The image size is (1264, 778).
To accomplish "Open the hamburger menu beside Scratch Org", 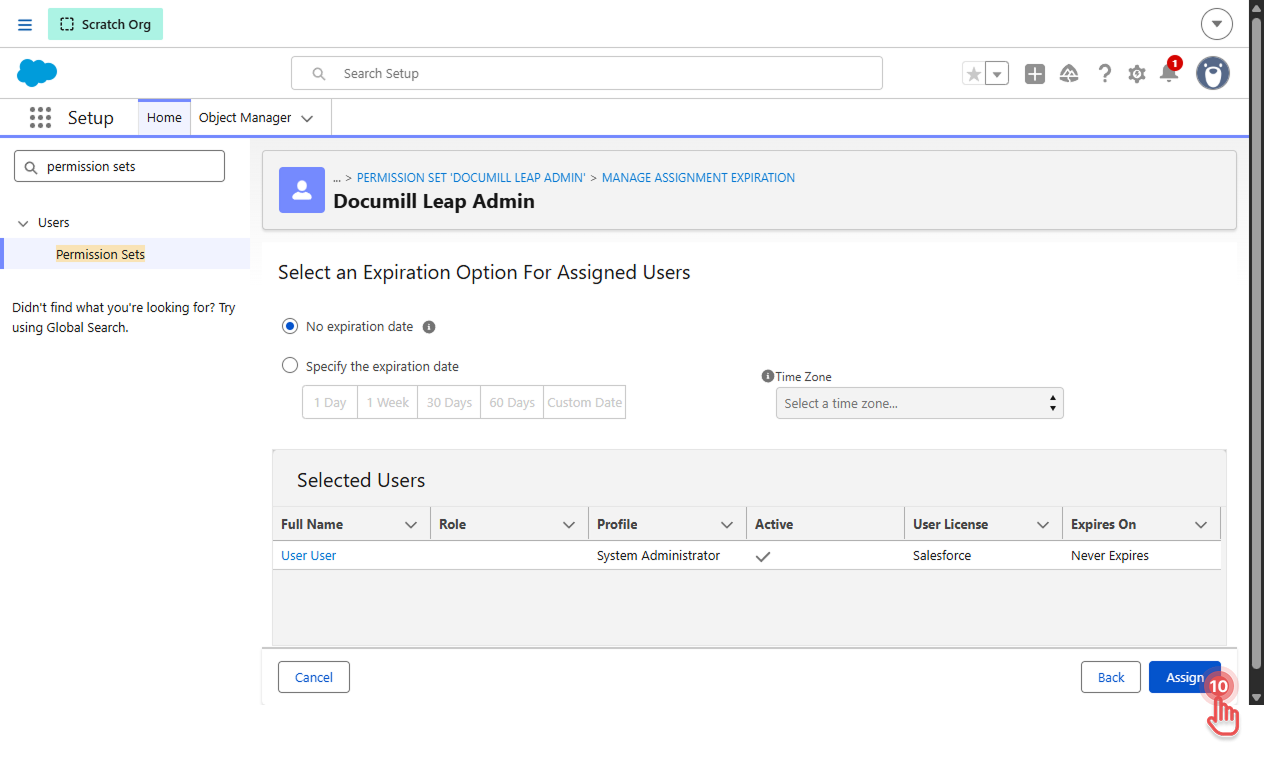I will click(x=25, y=24).
